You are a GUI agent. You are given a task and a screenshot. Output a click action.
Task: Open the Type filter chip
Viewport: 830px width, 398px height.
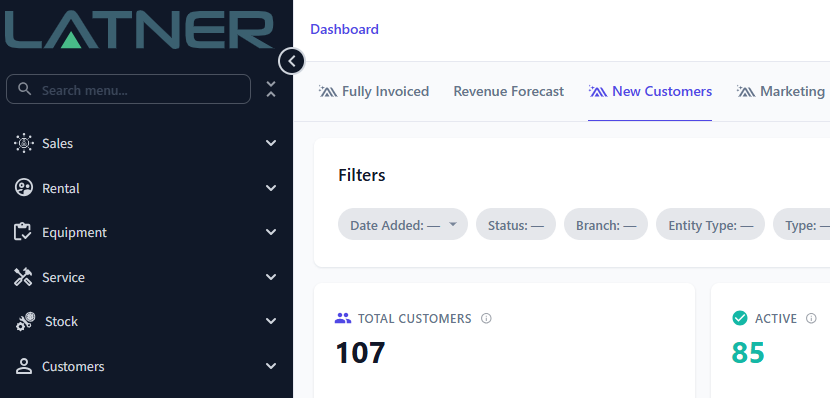pos(801,224)
